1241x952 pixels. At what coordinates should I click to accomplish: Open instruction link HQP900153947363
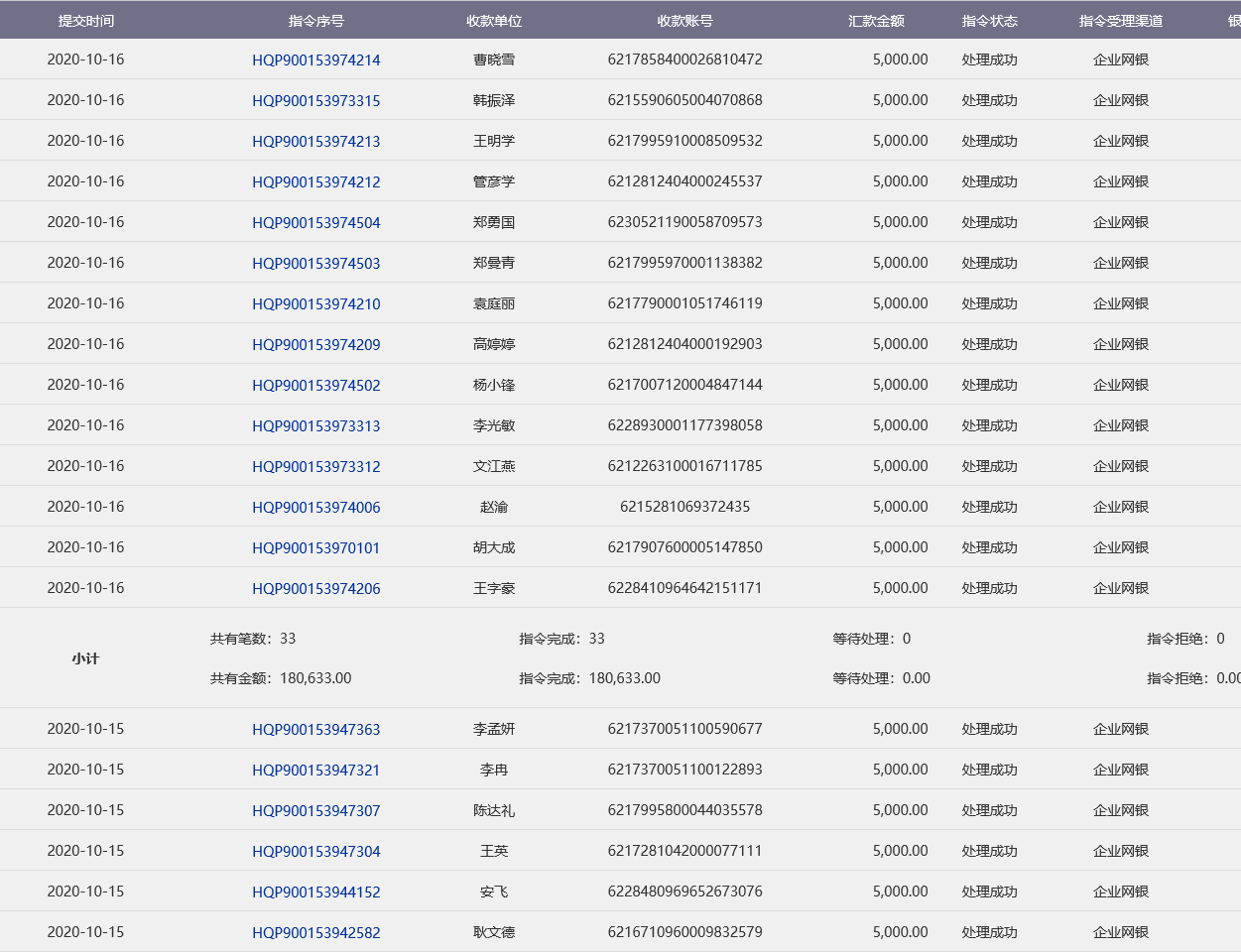tap(315, 730)
